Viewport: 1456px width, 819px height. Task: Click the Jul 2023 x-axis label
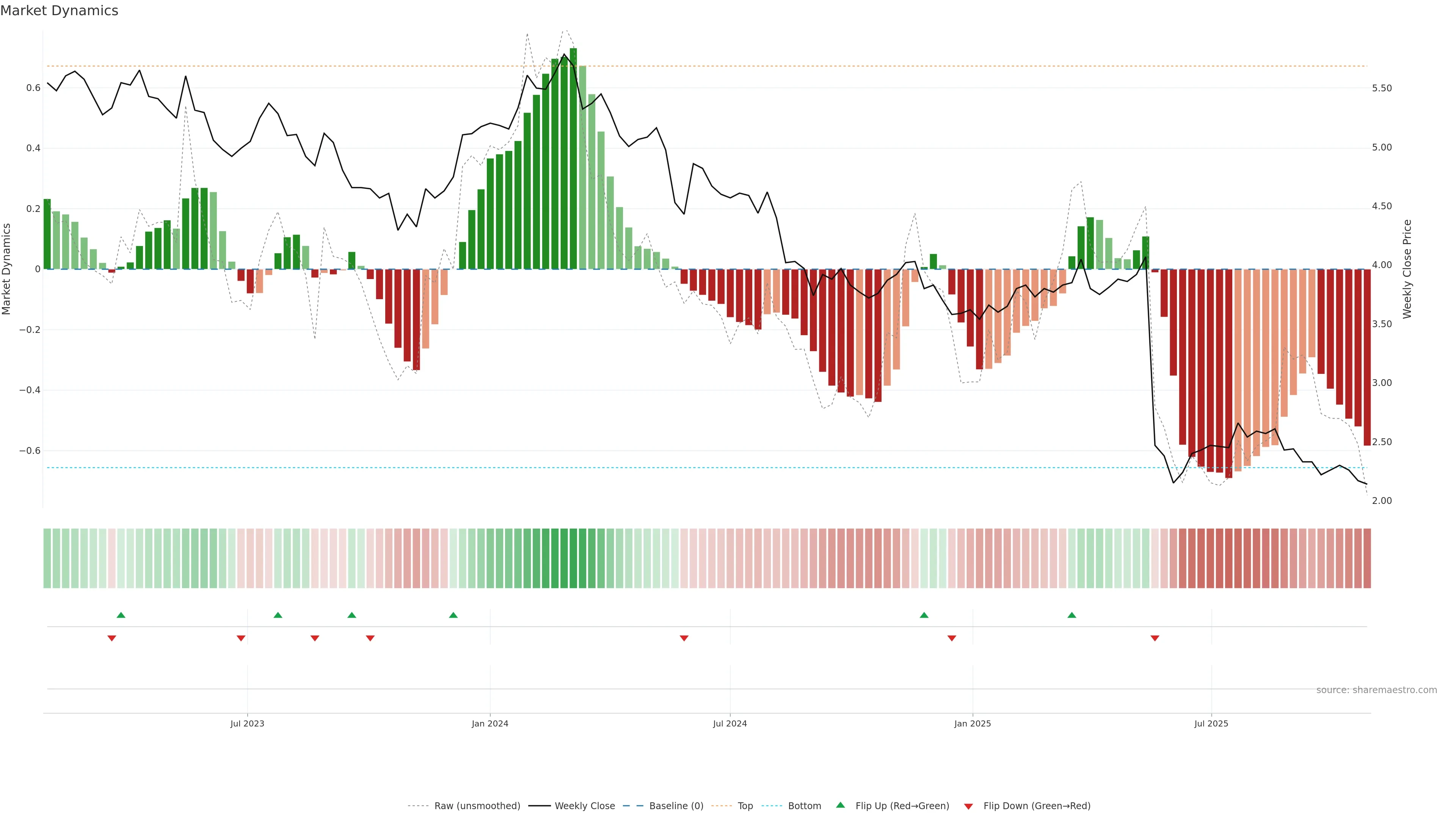[x=247, y=723]
